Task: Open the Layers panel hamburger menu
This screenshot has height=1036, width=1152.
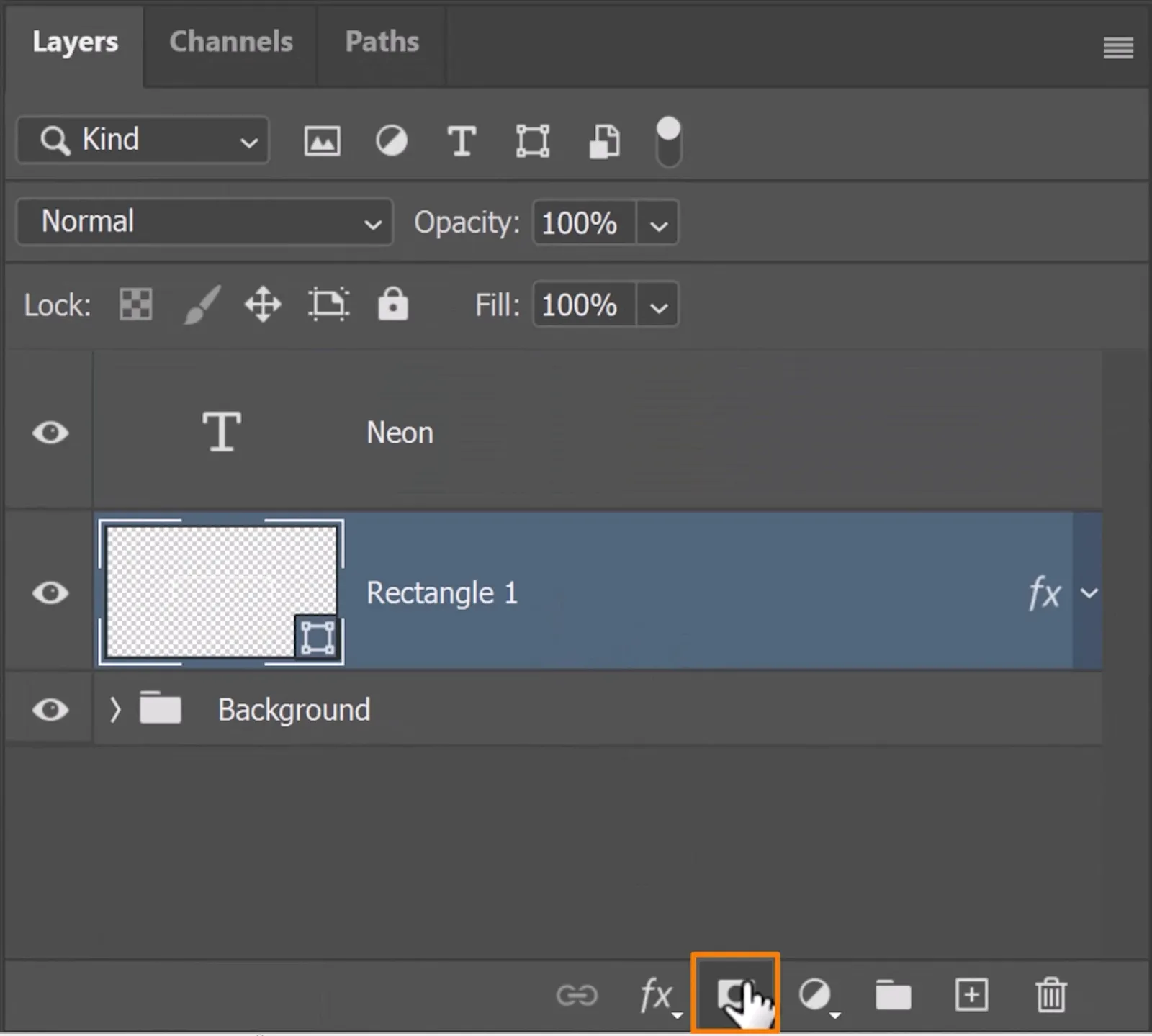Action: click(x=1117, y=48)
